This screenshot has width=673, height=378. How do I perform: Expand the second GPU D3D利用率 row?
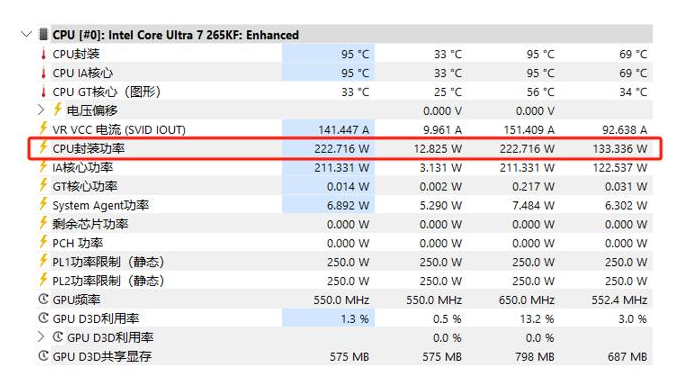point(41,337)
